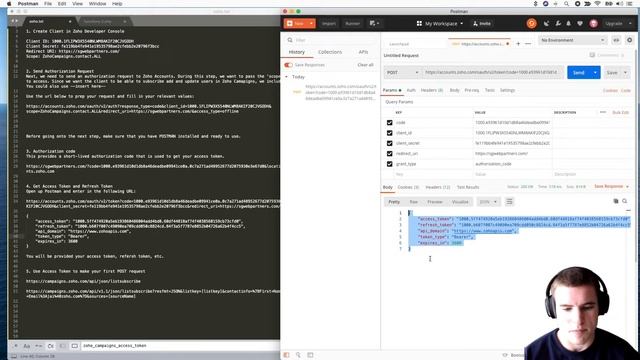Screen dimensions: 640x360
Task: Click the Invite button
Action: [x=482, y=24]
